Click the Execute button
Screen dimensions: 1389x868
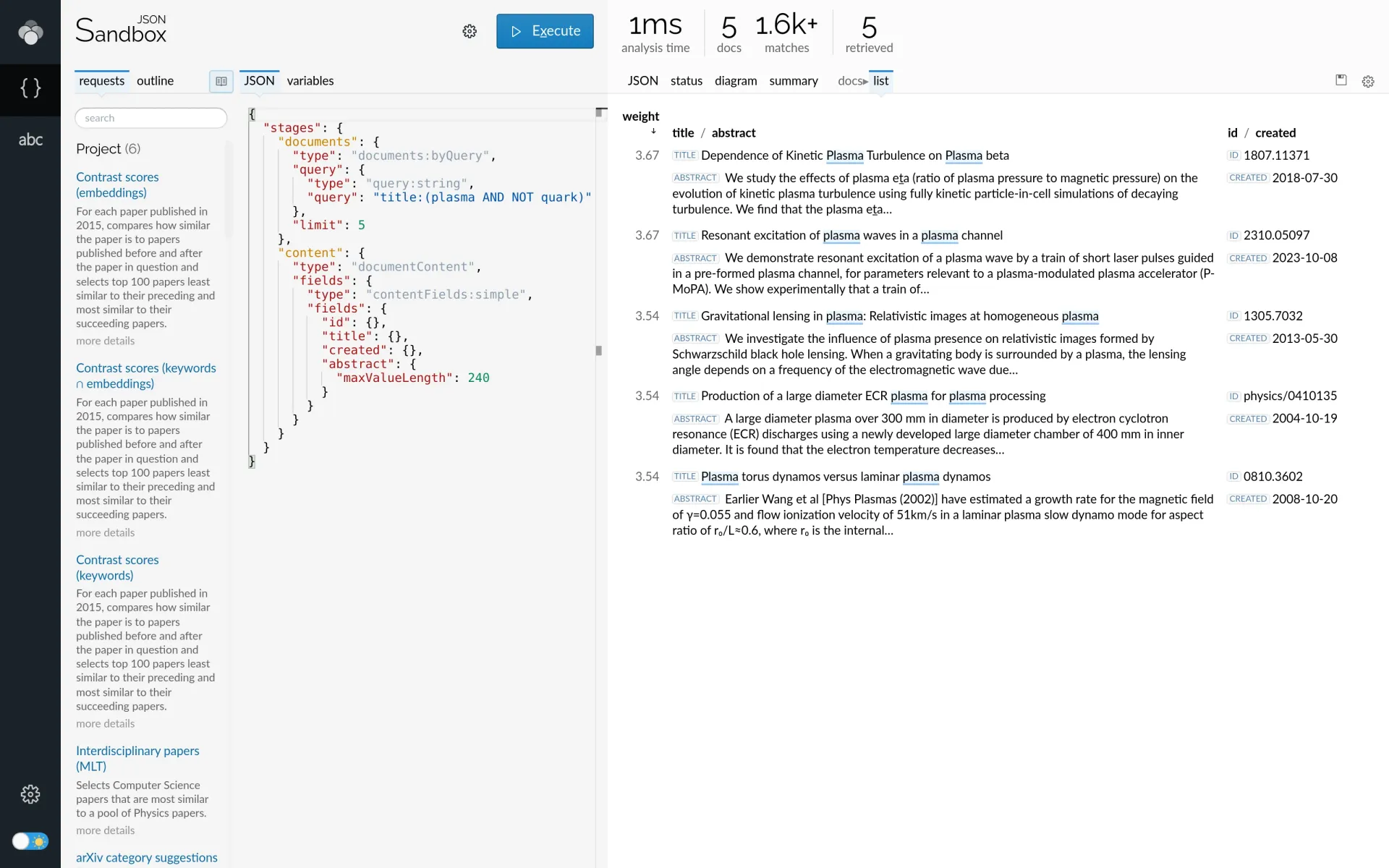[x=545, y=31]
